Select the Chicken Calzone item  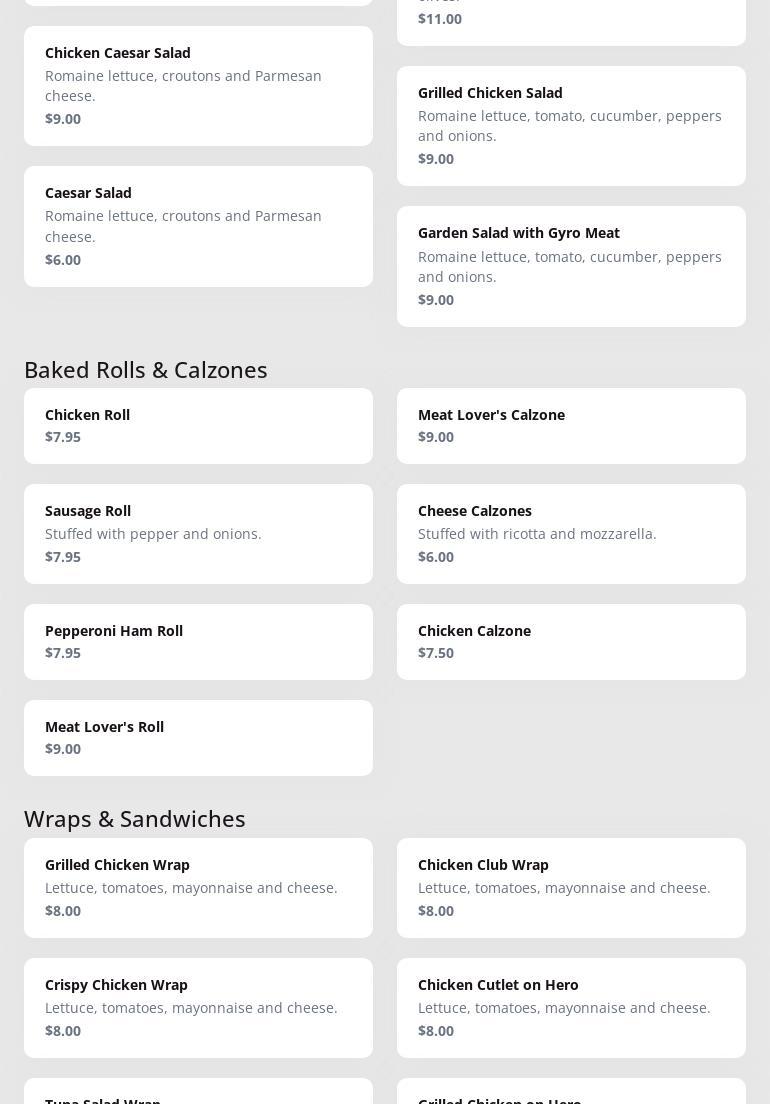tap(571, 642)
